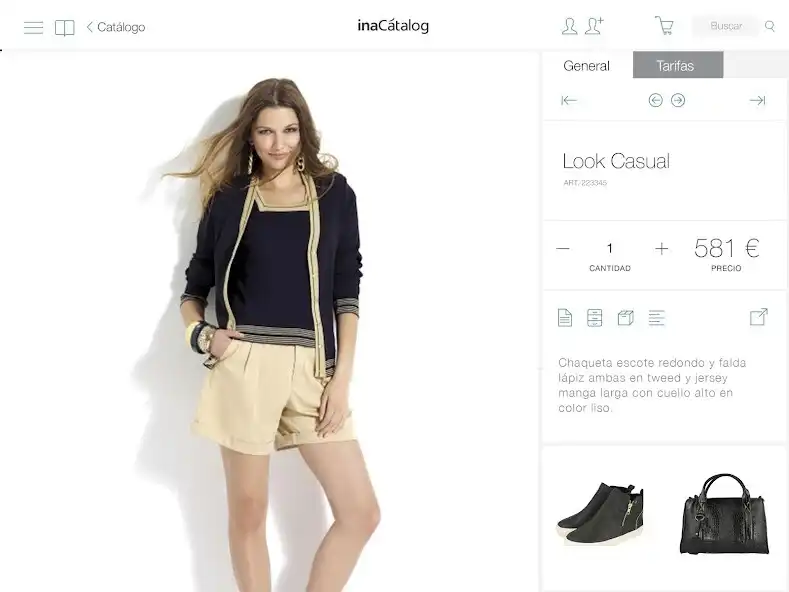Click the share export icon
This screenshot has height=592, width=789.
(x=758, y=317)
